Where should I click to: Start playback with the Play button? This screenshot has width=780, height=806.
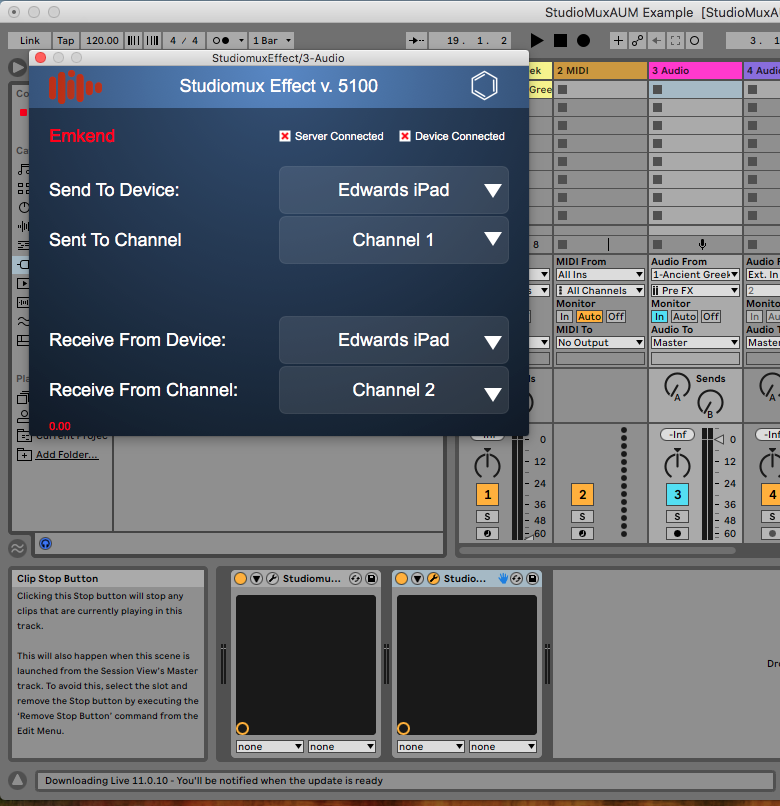click(x=537, y=41)
